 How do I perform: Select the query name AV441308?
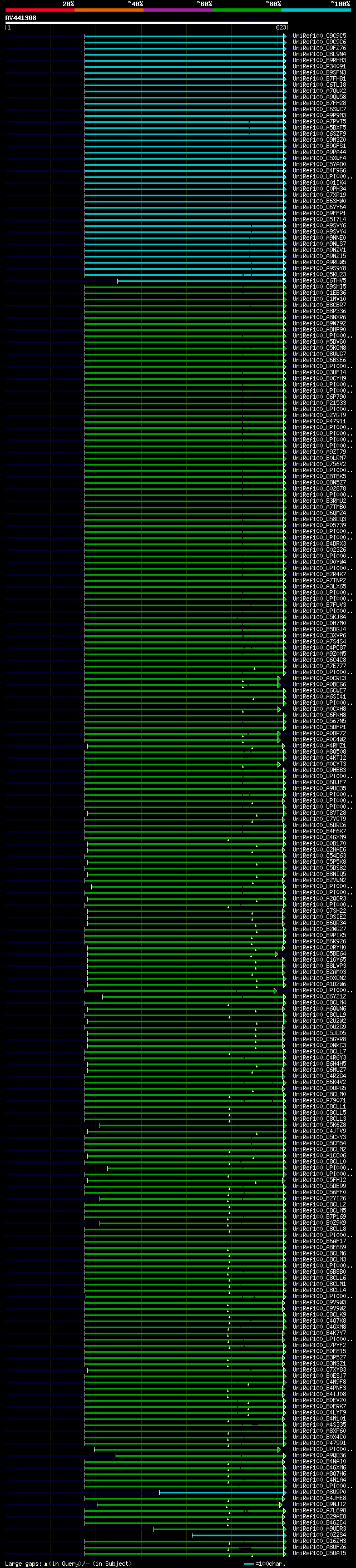(21, 18)
